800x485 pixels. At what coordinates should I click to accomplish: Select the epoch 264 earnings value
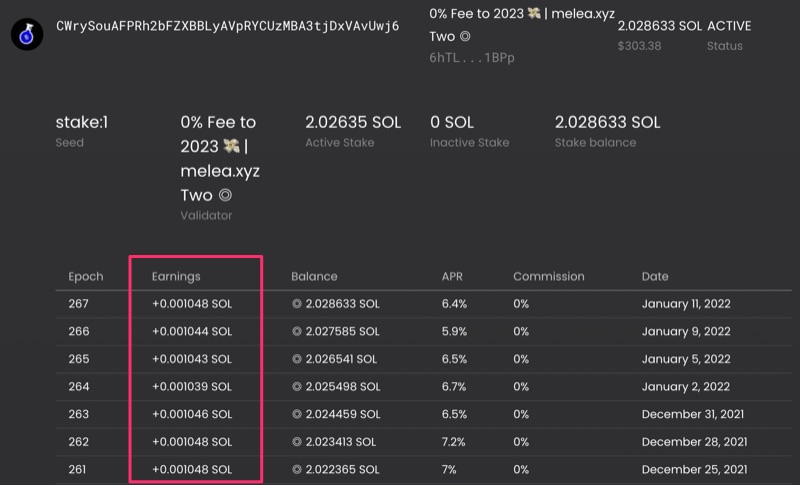coord(192,387)
